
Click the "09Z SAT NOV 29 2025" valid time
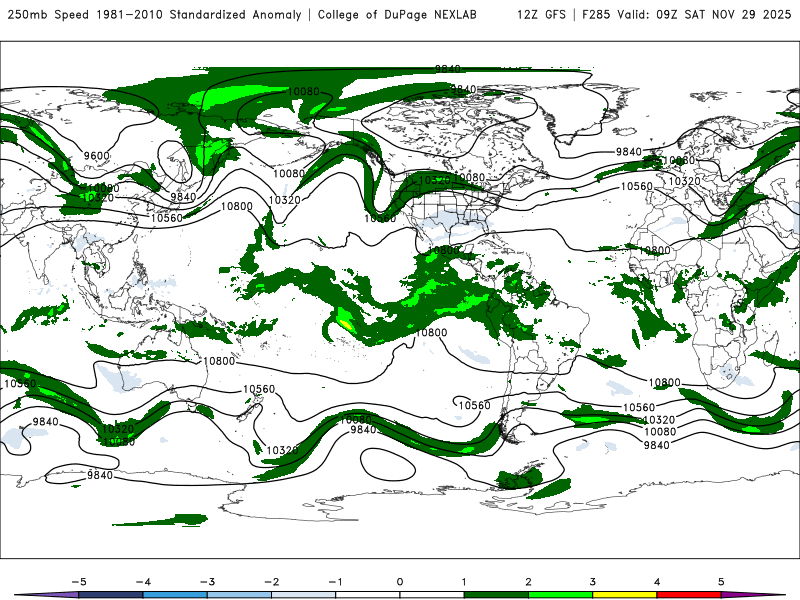tap(723, 14)
